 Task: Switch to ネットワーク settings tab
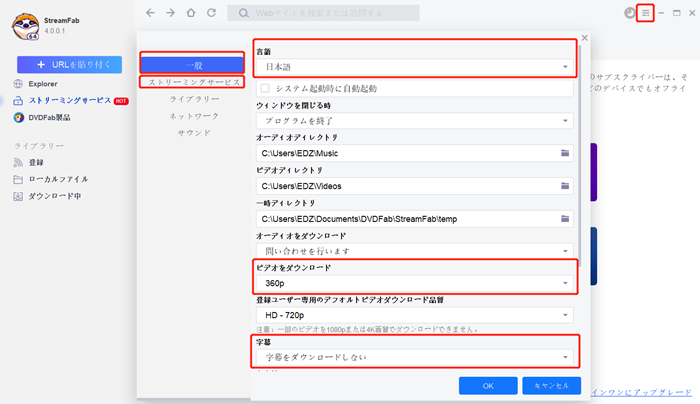pos(194,115)
